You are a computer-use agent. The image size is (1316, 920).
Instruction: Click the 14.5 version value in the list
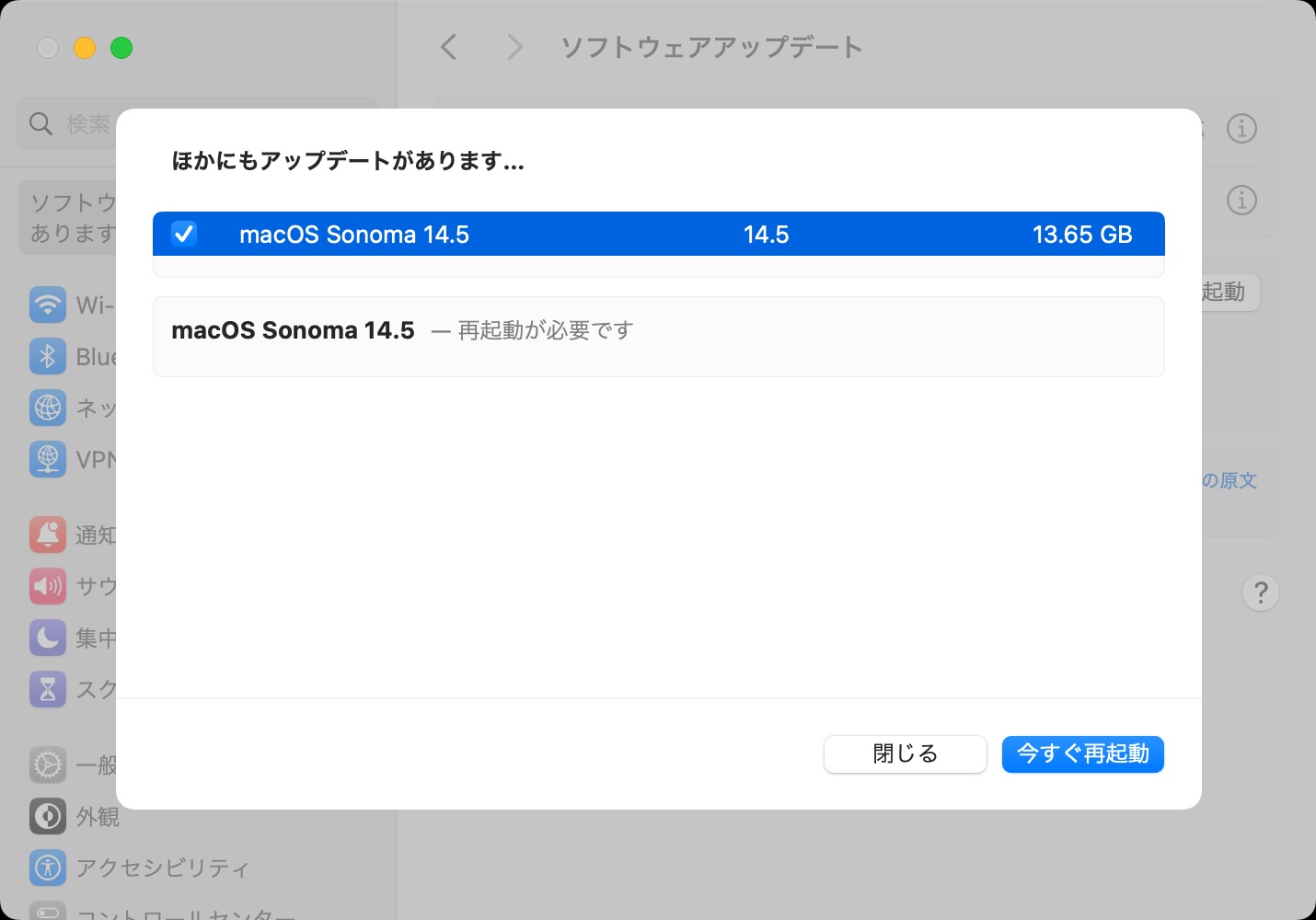[767, 235]
